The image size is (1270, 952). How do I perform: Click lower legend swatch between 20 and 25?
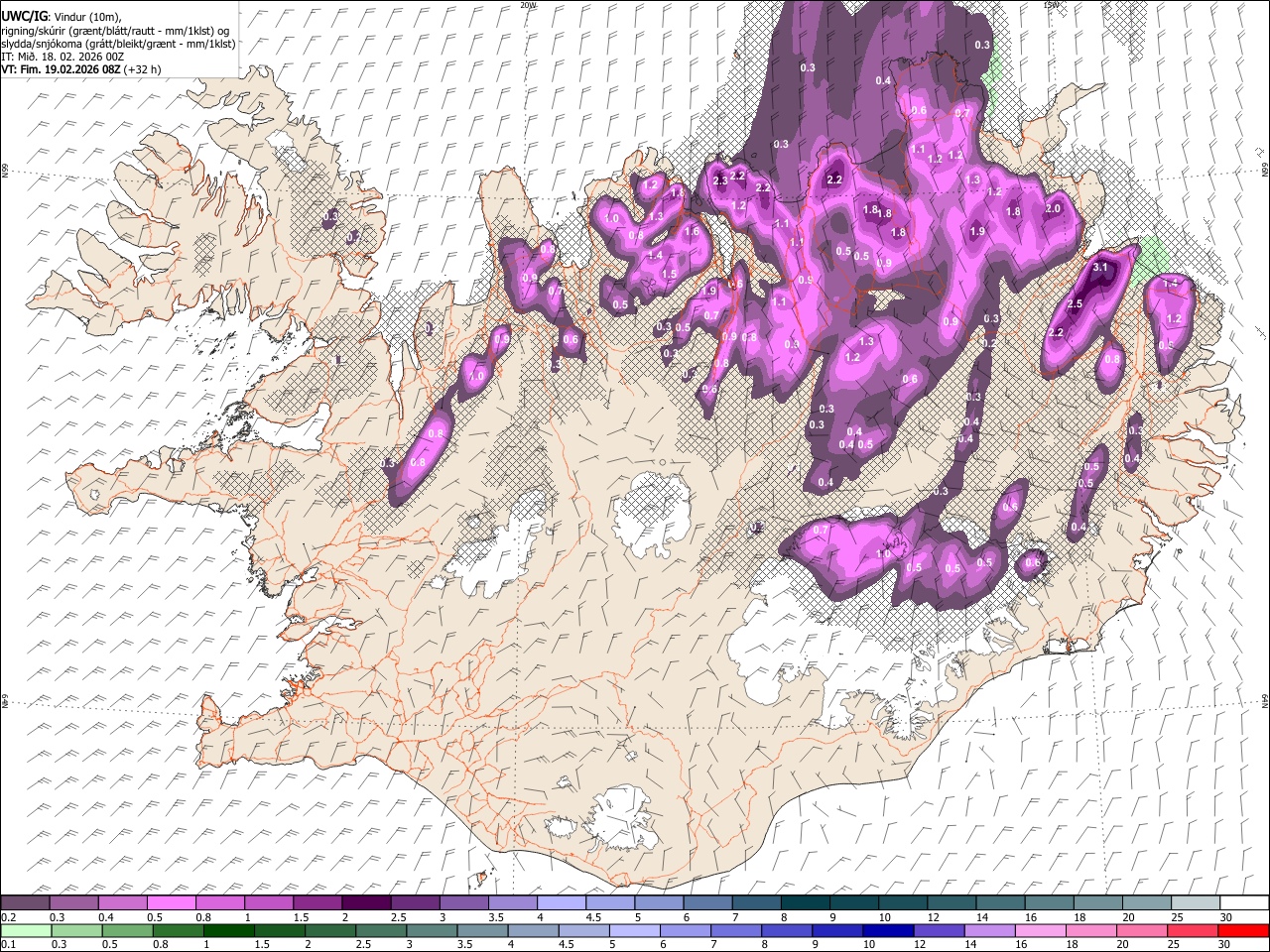click(1143, 930)
